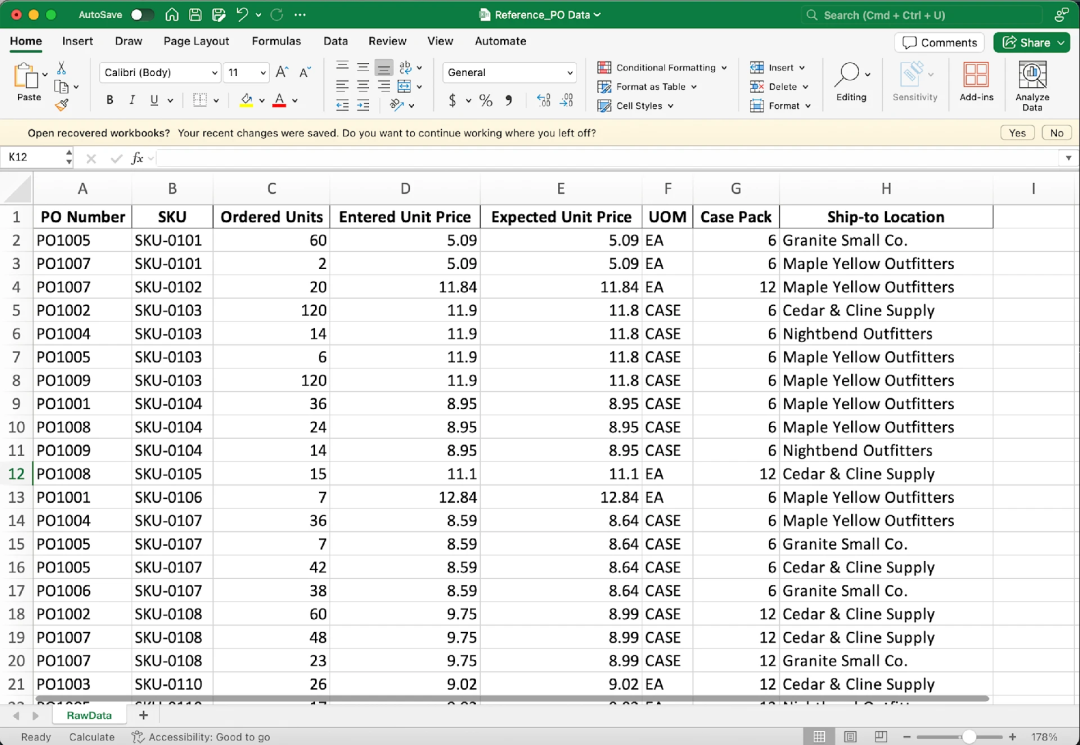This screenshot has width=1080, height=745.
Task: Apply percent style to selected cell
Action: click(486, 100)
